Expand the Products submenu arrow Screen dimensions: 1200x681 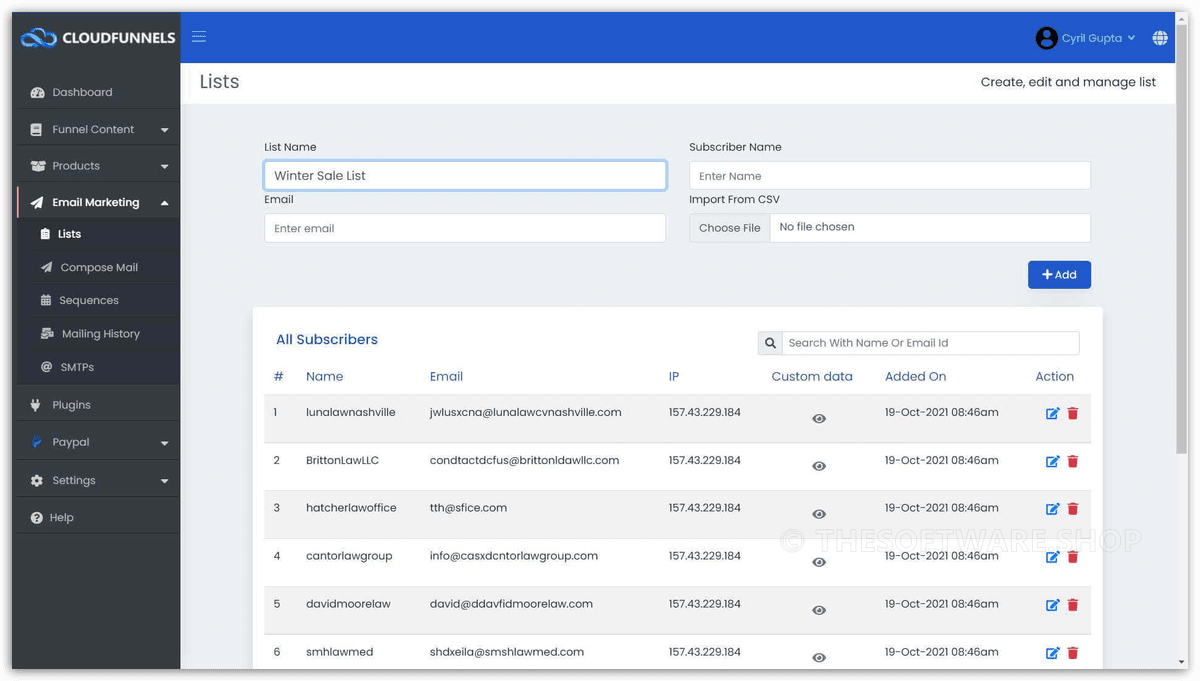click(164, 167)
